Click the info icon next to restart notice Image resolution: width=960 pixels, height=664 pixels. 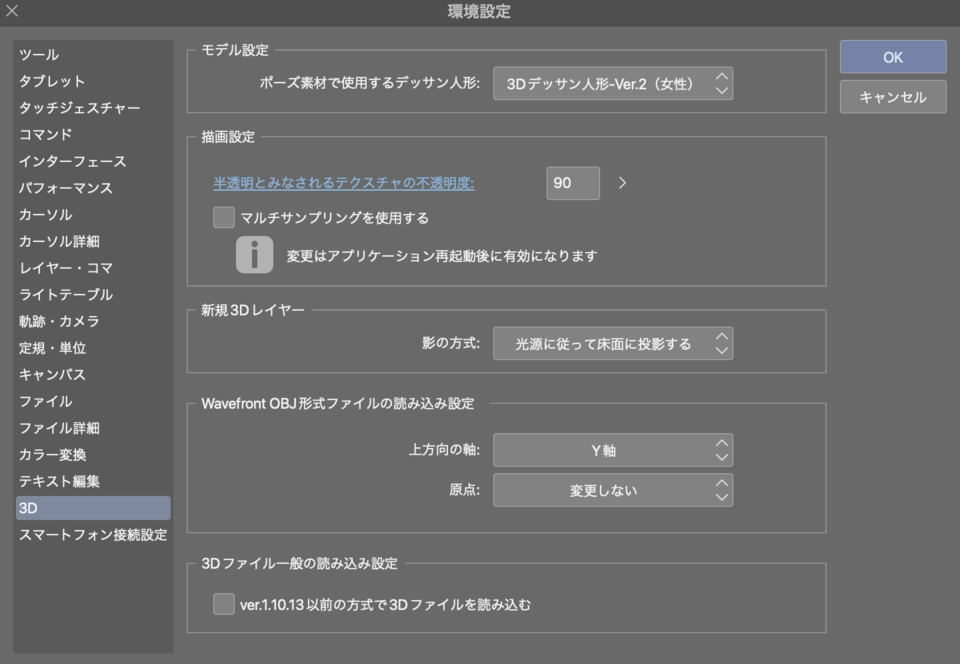[255, 255]
